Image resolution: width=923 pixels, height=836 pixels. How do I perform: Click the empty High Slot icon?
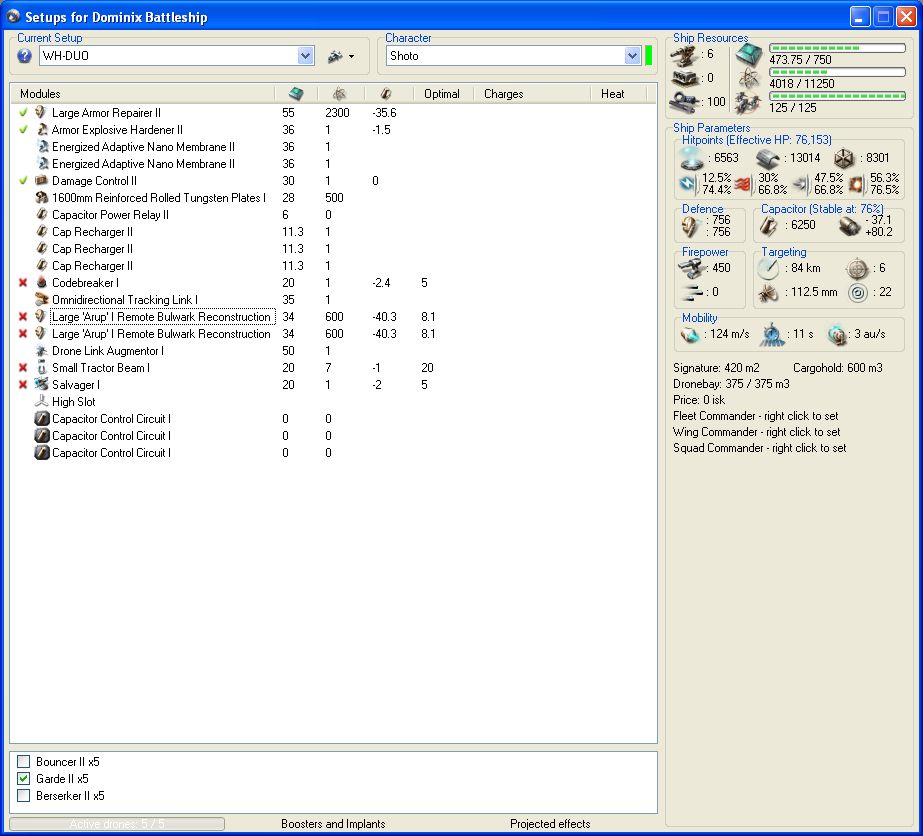41,402
